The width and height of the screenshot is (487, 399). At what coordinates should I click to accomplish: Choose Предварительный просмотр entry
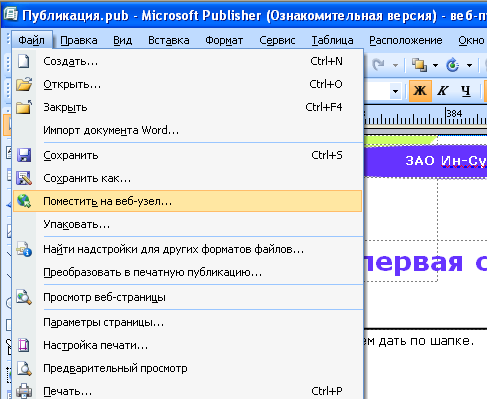pos(187,368)
